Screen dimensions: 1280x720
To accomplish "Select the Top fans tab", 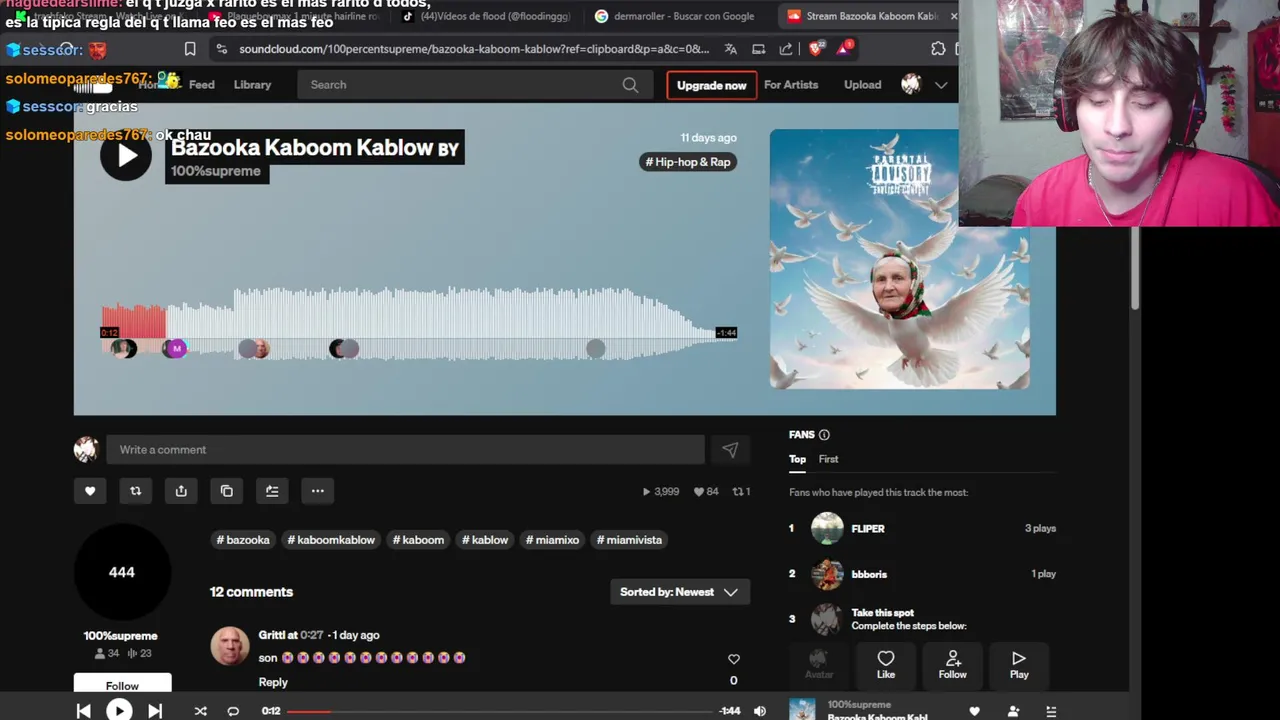I will (797, 459).
